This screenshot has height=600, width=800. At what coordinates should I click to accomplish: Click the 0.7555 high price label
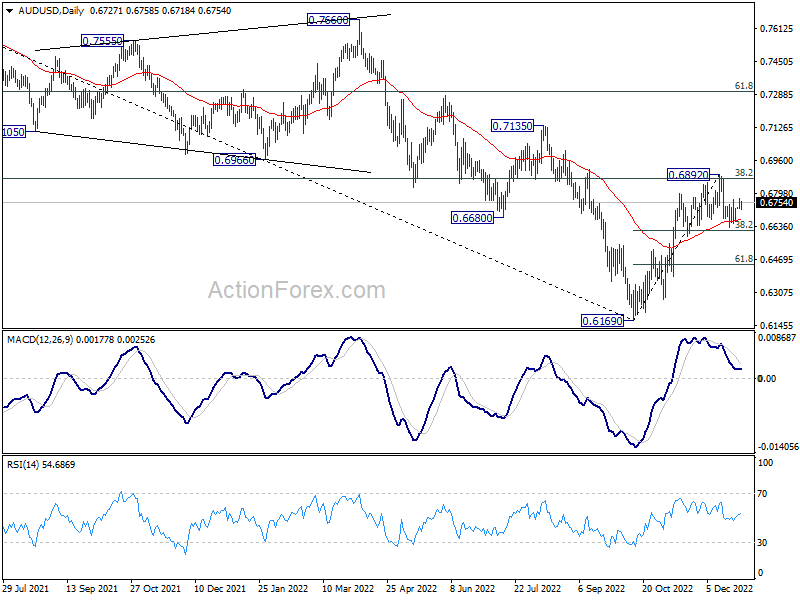point(101,41)
